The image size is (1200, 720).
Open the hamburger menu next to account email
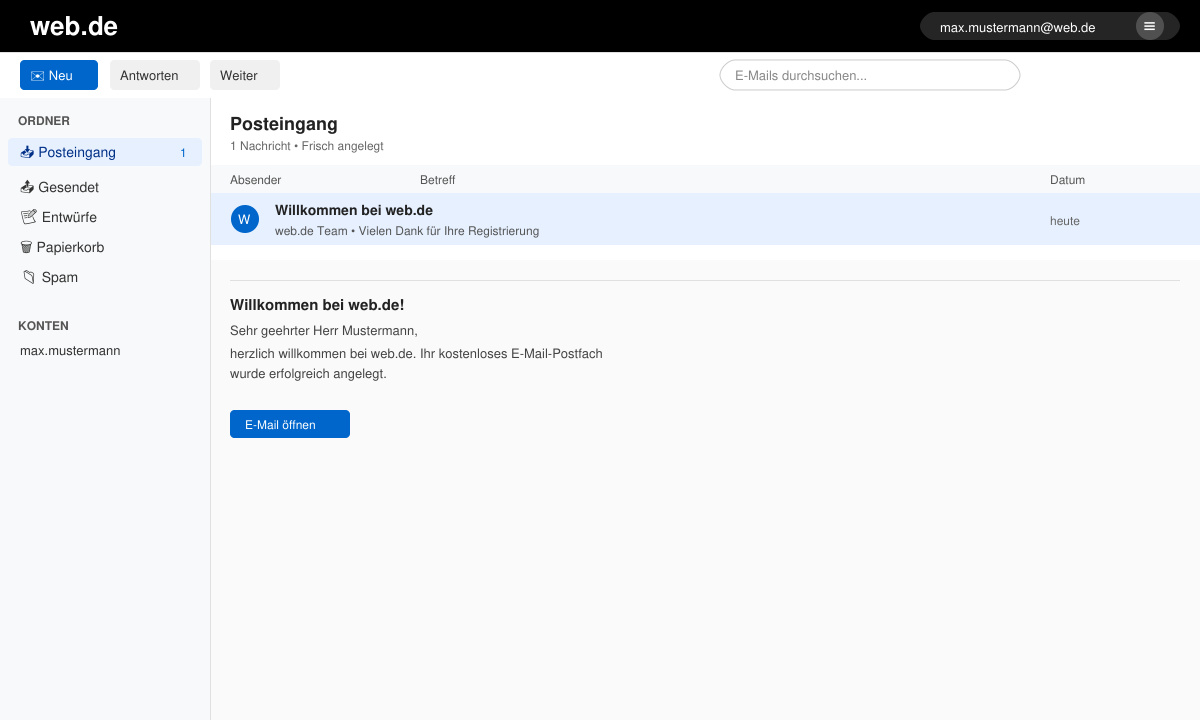pyautogui.click(x=1150, y=26)
